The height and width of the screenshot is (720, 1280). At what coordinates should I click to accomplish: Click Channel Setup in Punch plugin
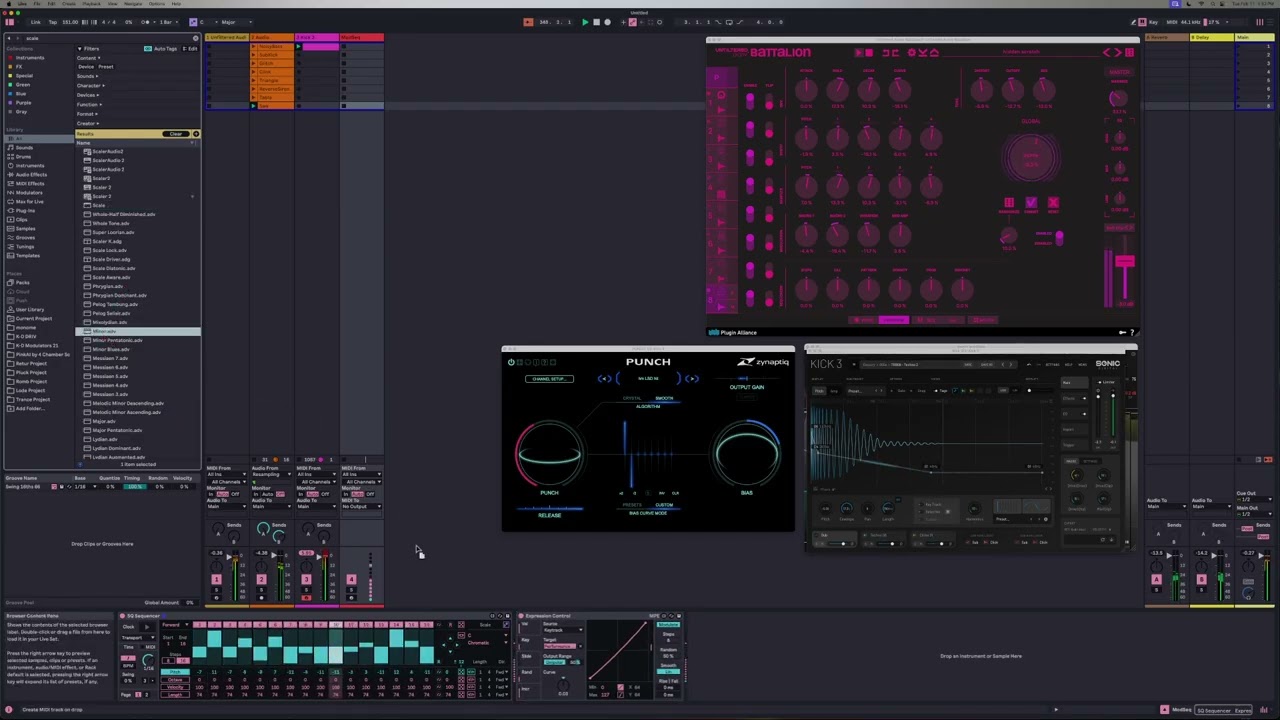click(x=549, y=379)
